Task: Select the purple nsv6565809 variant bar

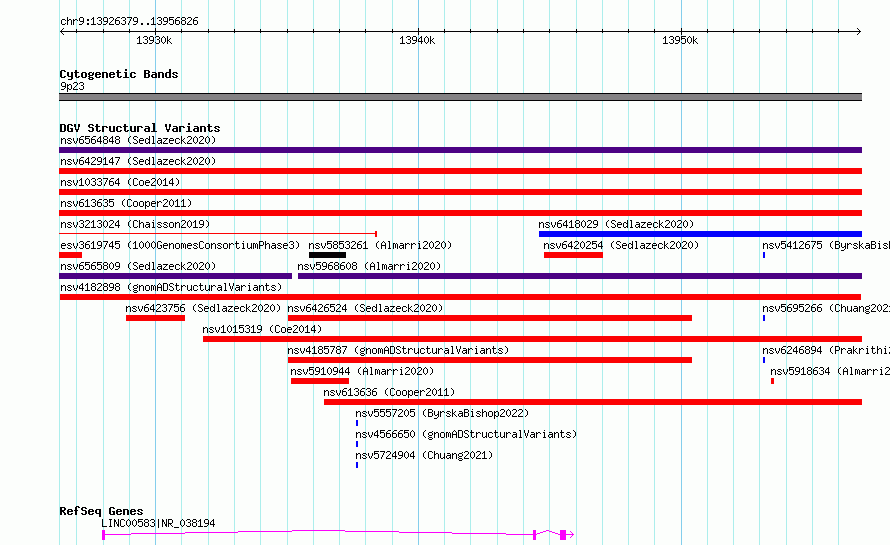Action: pyautogui.click(x=175, y=276)
